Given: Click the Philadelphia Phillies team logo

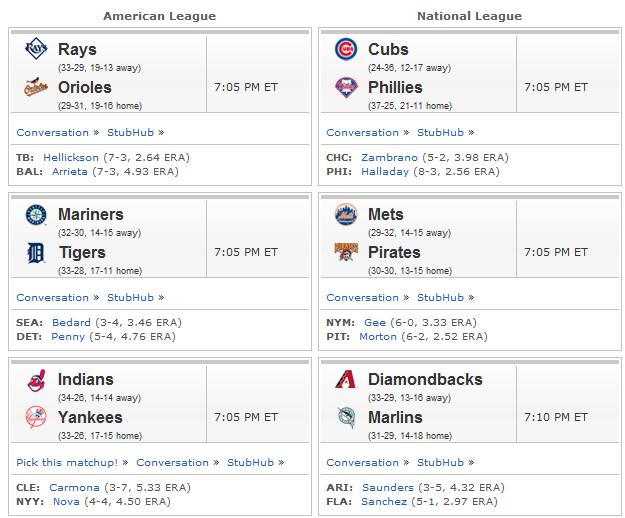Looking at the screenshot, I should [x=346, y=87].
